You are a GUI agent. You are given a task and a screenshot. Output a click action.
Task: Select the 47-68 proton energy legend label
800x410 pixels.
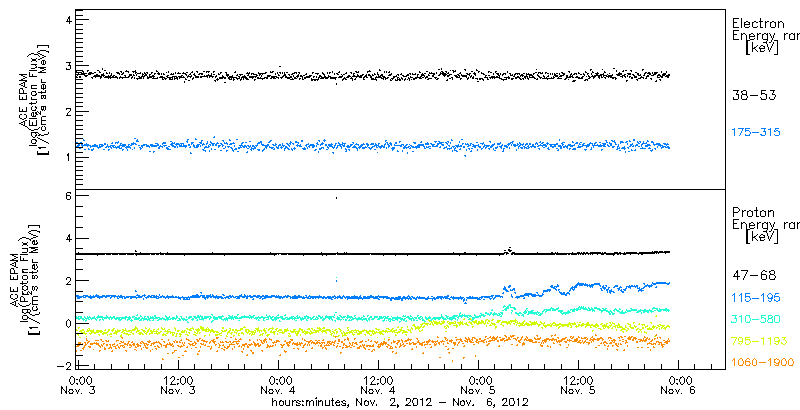pos(754,275)
